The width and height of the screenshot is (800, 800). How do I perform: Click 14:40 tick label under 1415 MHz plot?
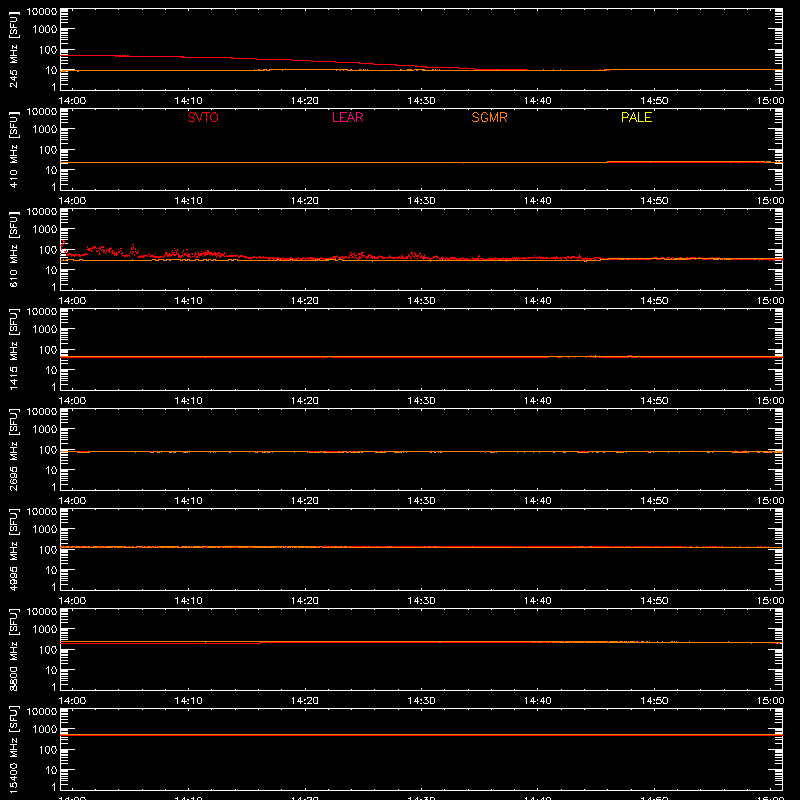(x=538, y=401)
